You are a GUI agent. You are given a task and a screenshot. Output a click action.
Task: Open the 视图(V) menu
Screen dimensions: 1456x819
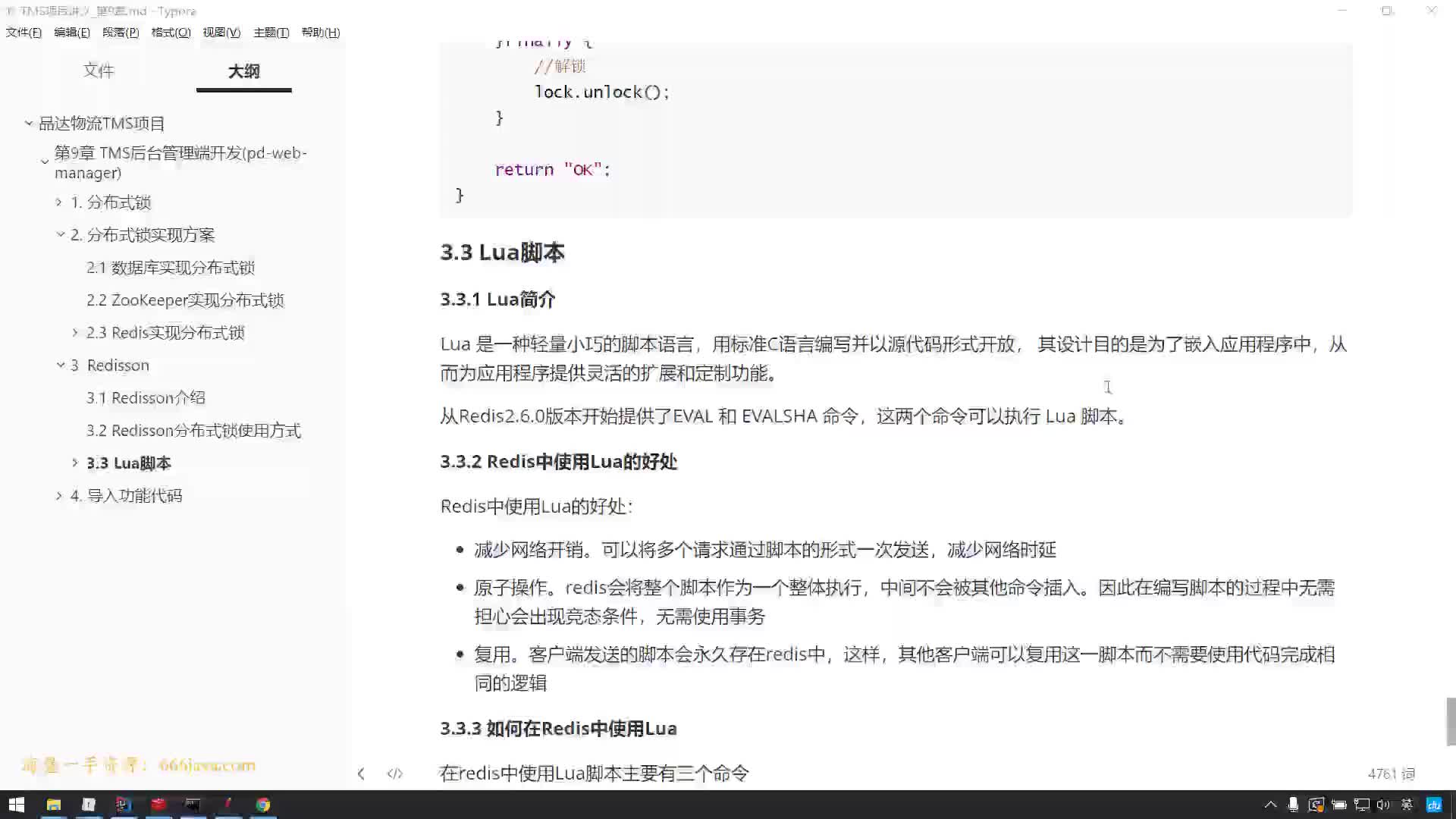pyautogui.click(x=221, y=33)
